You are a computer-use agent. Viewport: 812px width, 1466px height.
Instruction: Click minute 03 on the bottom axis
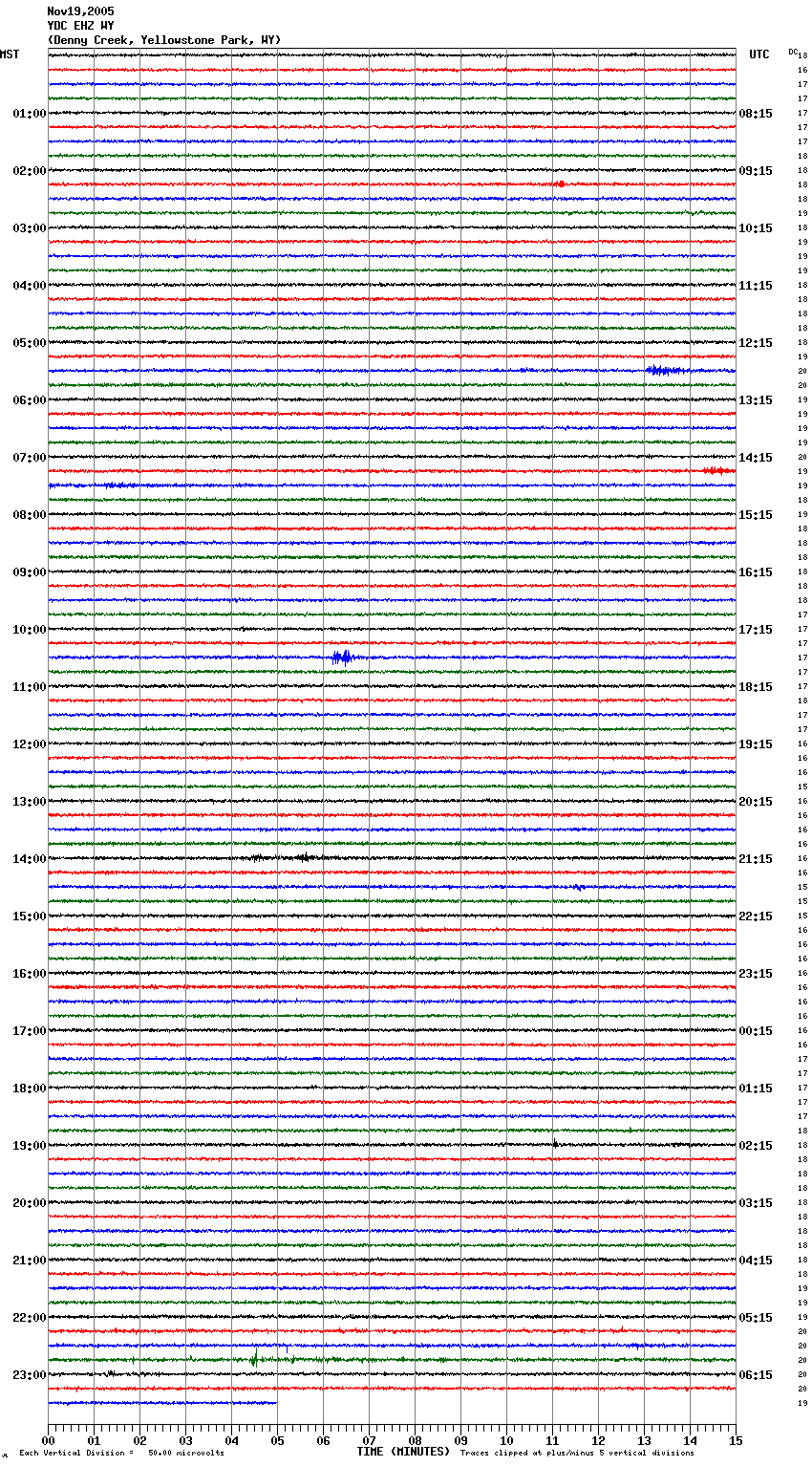(x=185, y=1441)
